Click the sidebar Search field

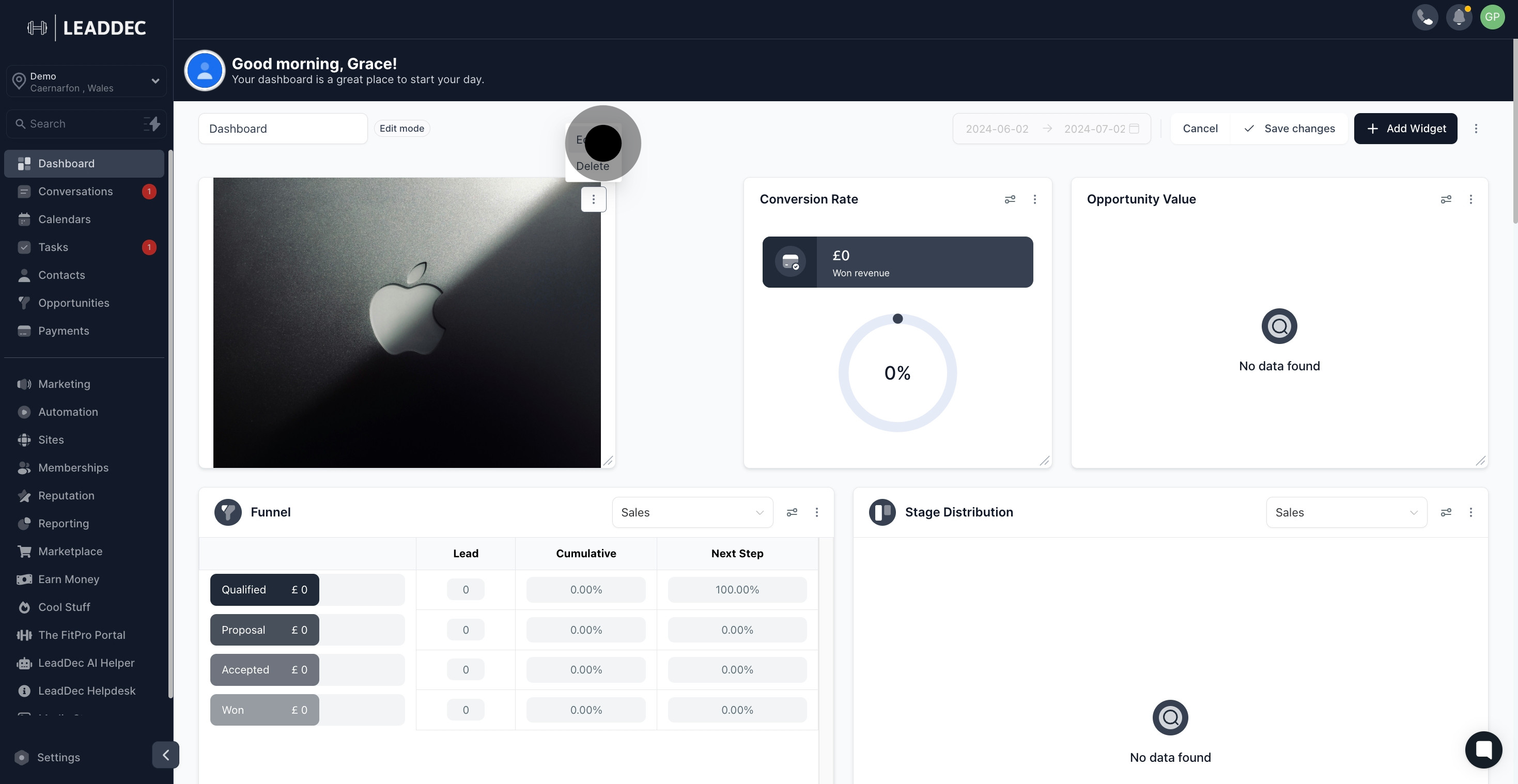point(87,124)
